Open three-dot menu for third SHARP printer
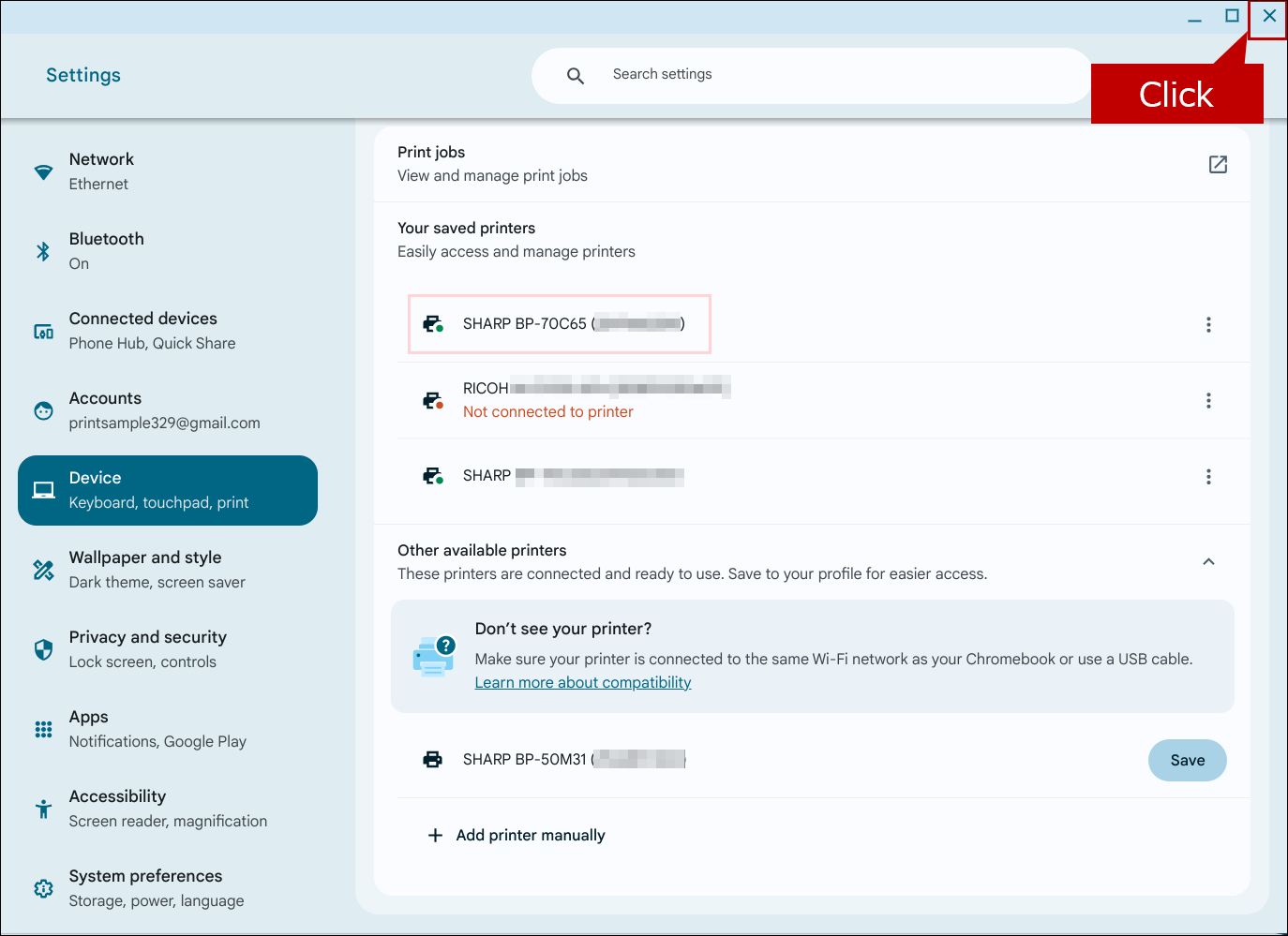This screenshot has height=936, width=1288. (1208, 476)
